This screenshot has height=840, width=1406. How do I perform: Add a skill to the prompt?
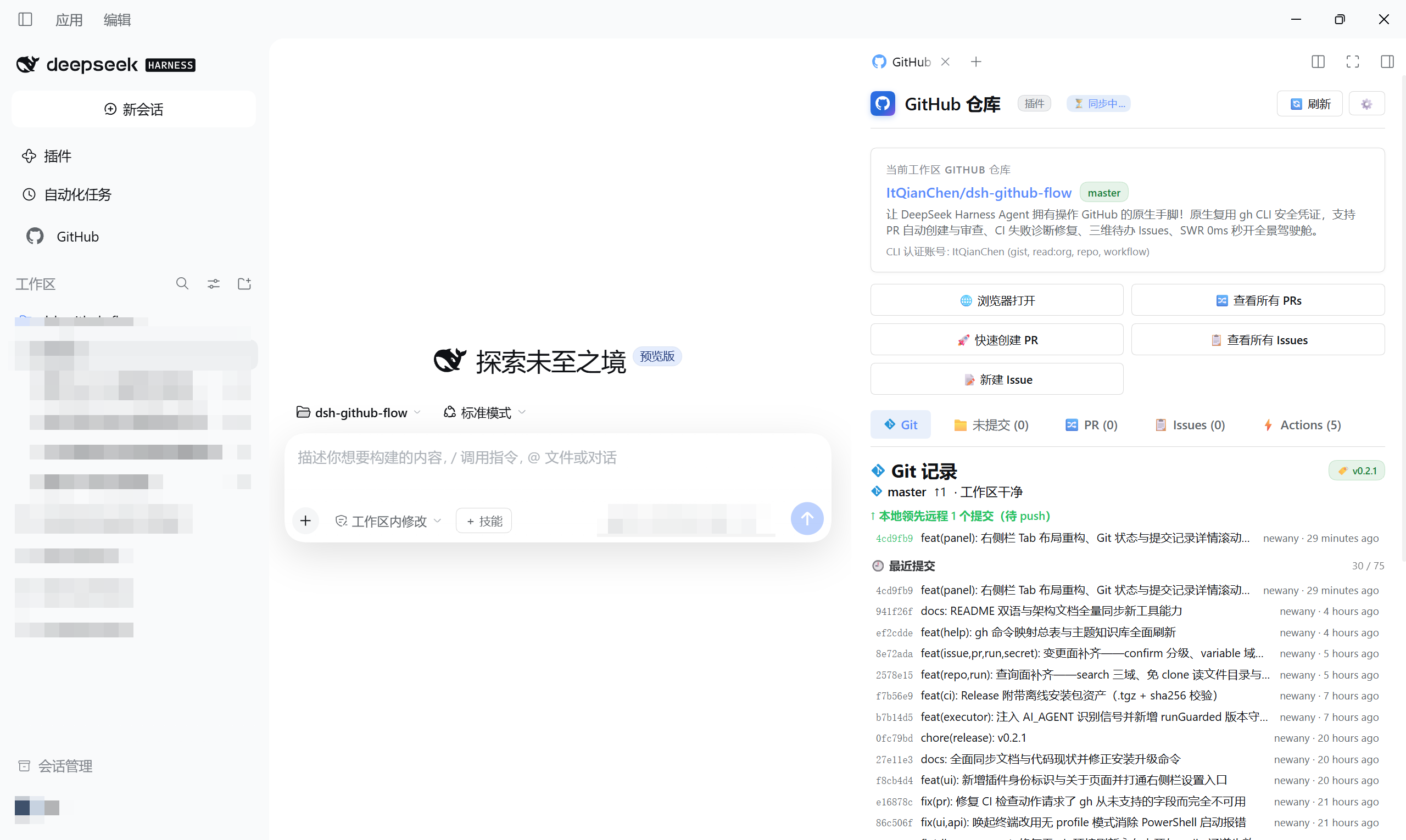(x=483, y=521)
